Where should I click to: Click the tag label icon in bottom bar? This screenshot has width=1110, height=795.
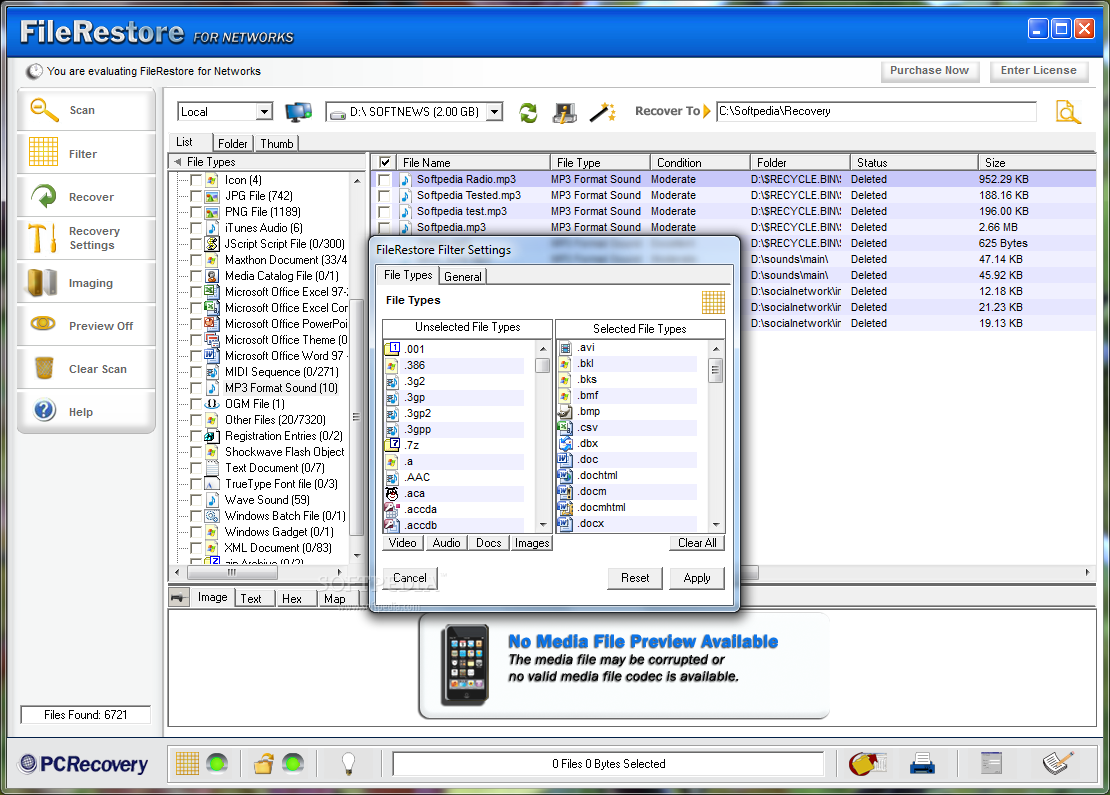868,763
